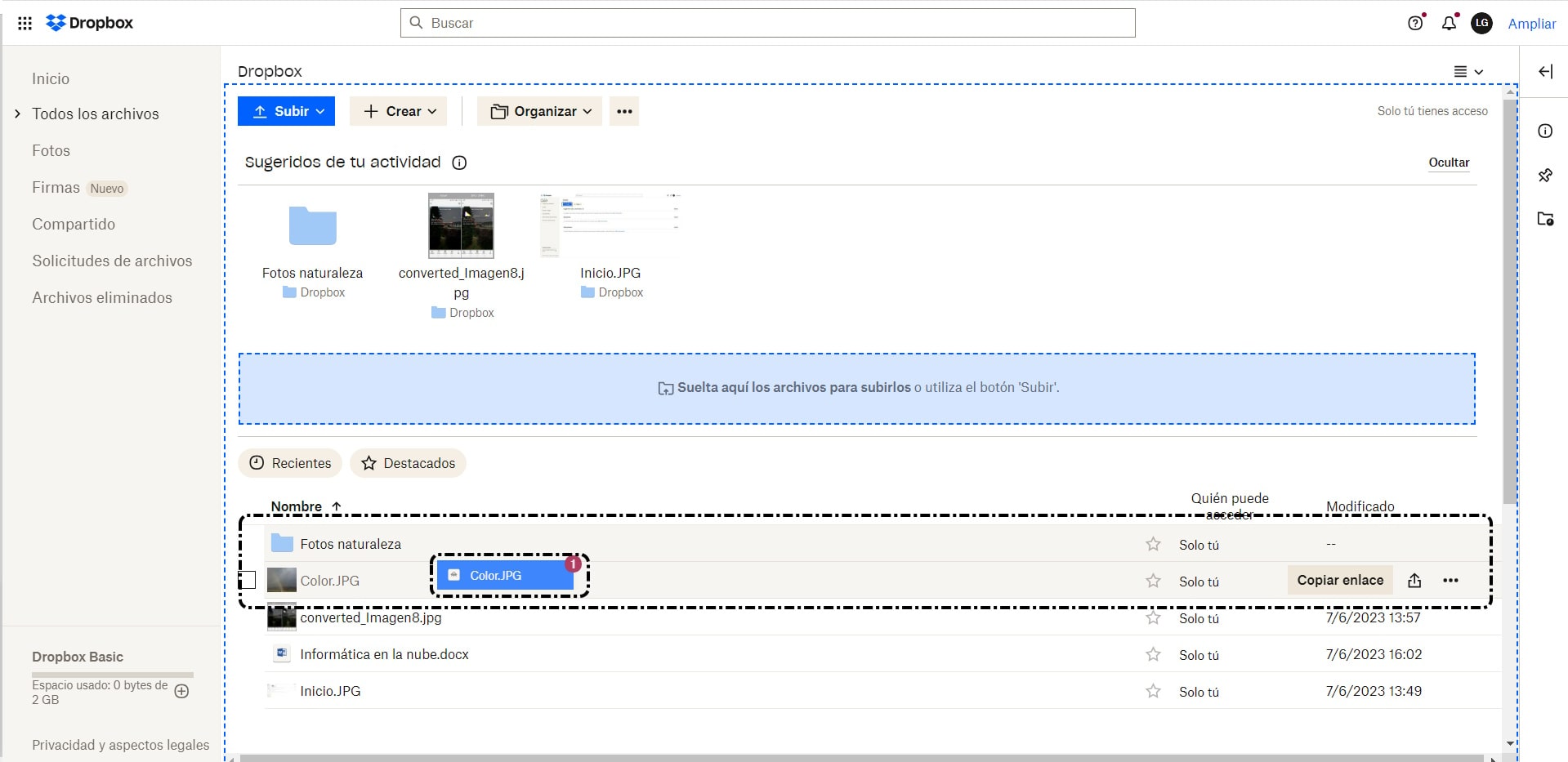Click the folder icon in Fotos naturaleza row
This screenshot has height=762, width=1568.
pos(282,543)
